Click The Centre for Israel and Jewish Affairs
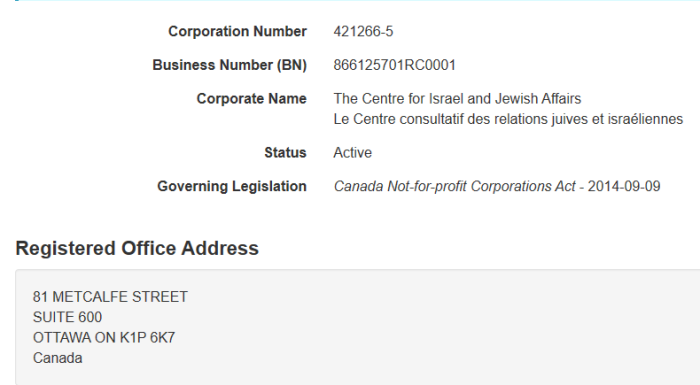700x385 pixels. [457, 98]
